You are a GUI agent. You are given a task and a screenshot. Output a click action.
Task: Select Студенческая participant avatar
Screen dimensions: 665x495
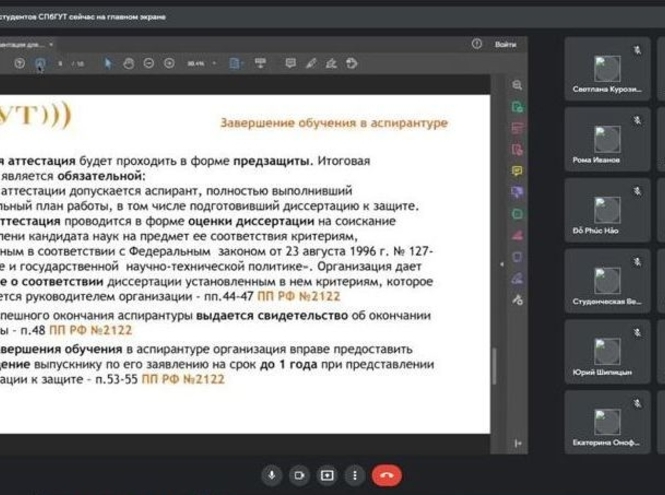(607, 281)
